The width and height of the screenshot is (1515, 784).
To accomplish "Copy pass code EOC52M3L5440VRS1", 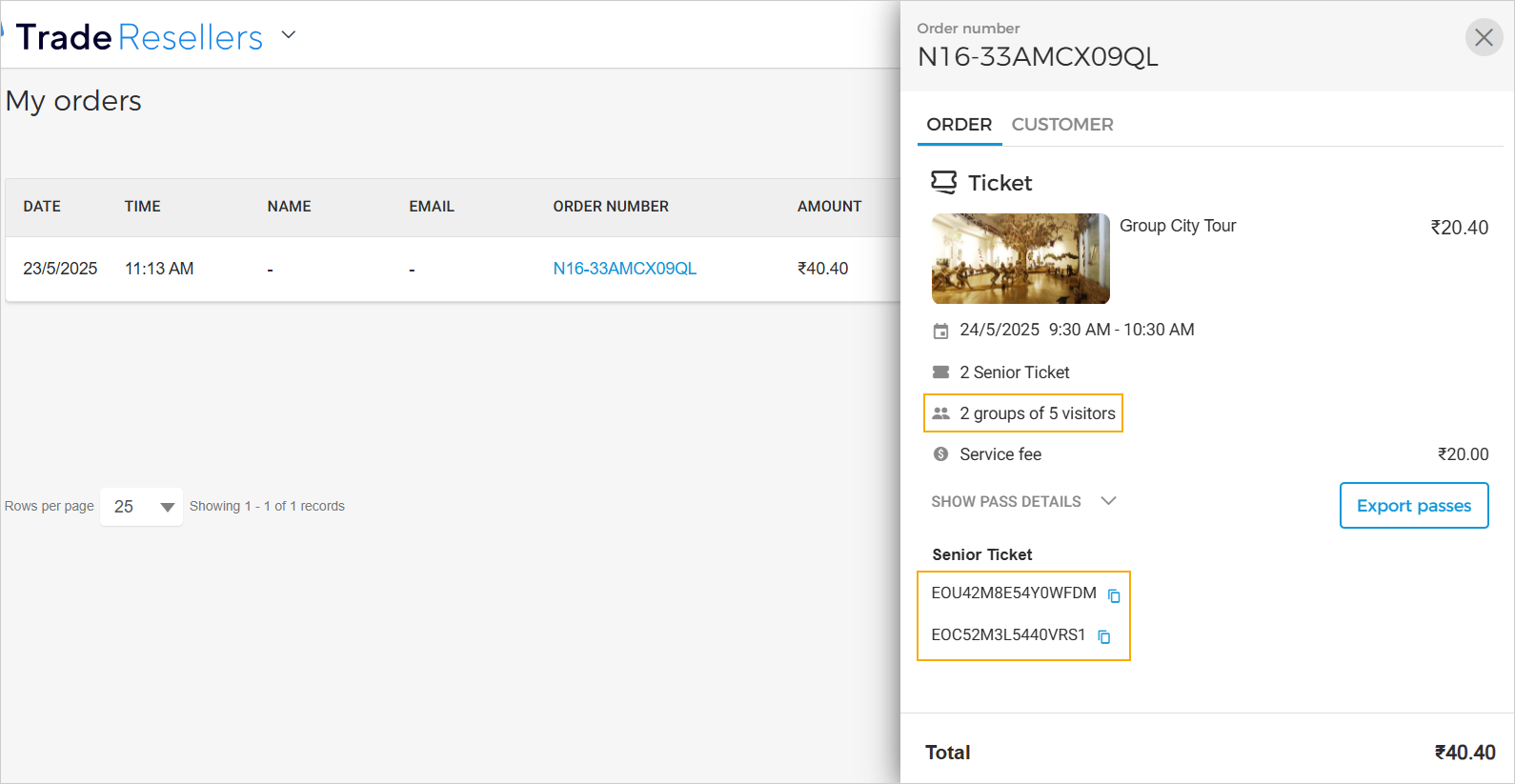I will (x=1104, y=637).
